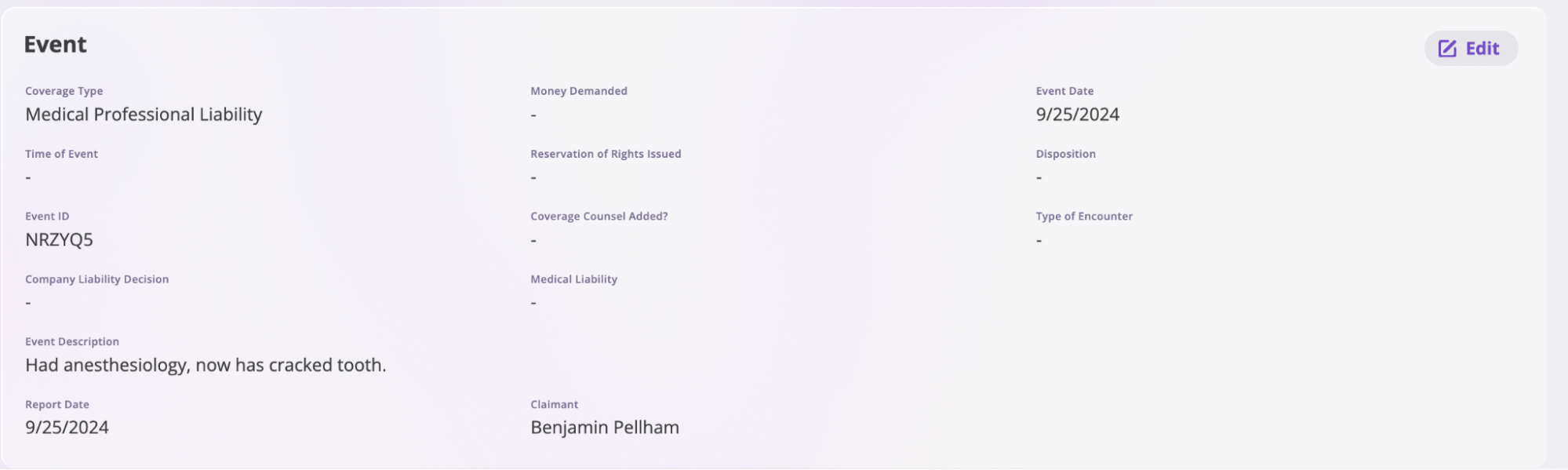The width and height of the screenshot is (1568, 470).
Task: Click the Company Liability Decision label
Action: point(97,279)
